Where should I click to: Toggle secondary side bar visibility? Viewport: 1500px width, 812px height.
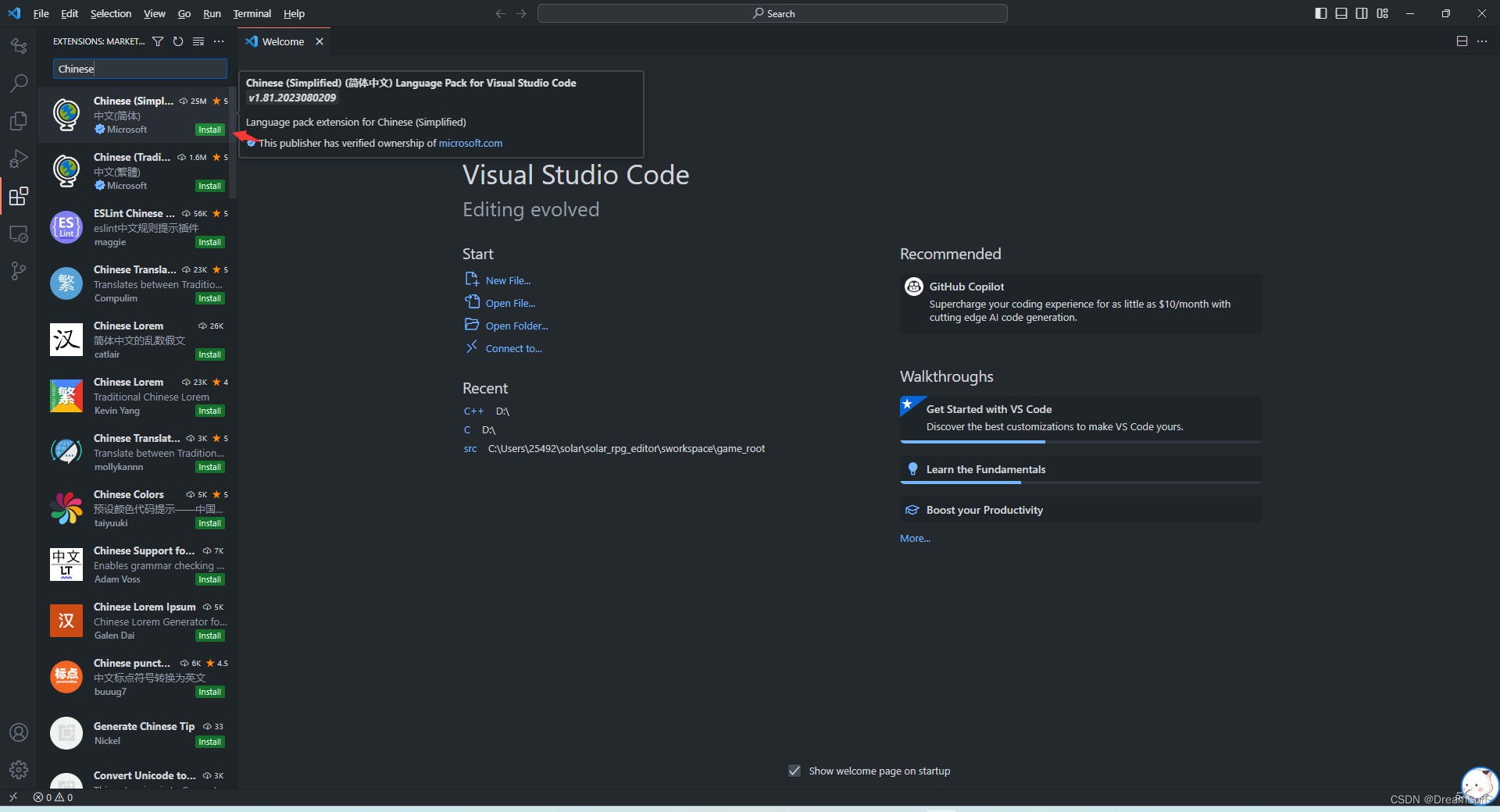tap(1362, 13)
